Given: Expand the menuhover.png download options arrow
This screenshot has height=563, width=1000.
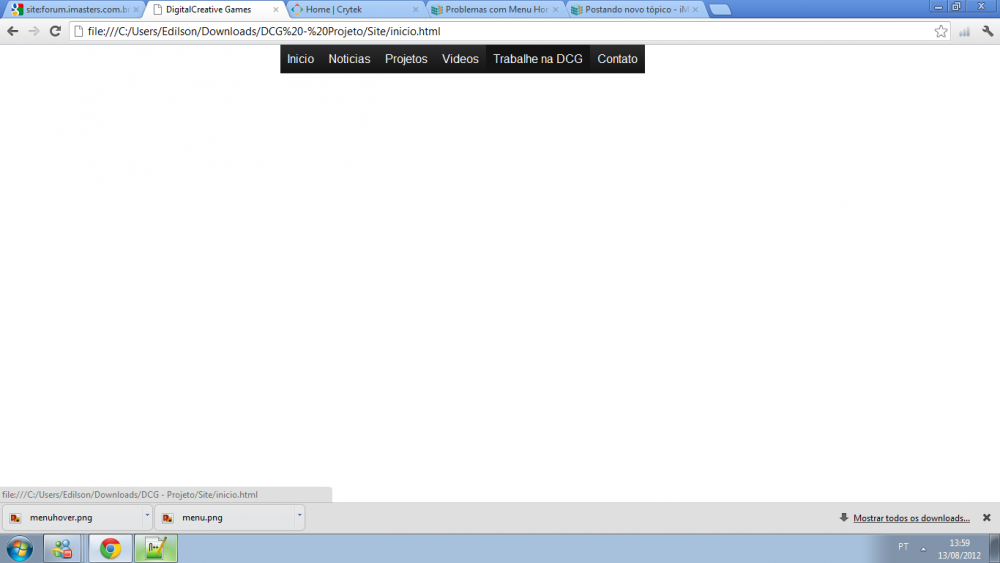Looking at the screenshot, I should click(x=147, y=517).
